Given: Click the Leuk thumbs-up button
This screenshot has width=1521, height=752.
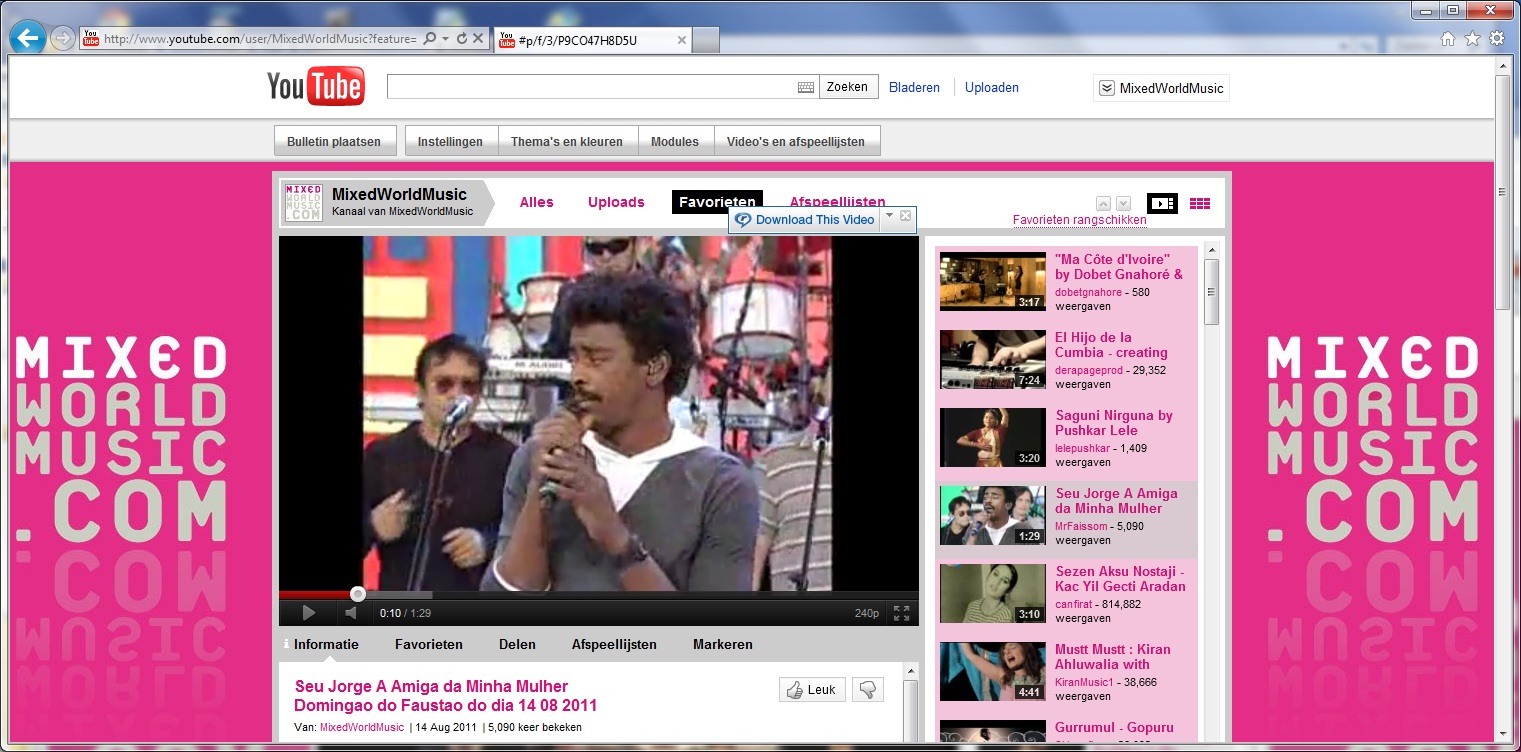Looking at the screenshot, I should [x=812, y=690].
